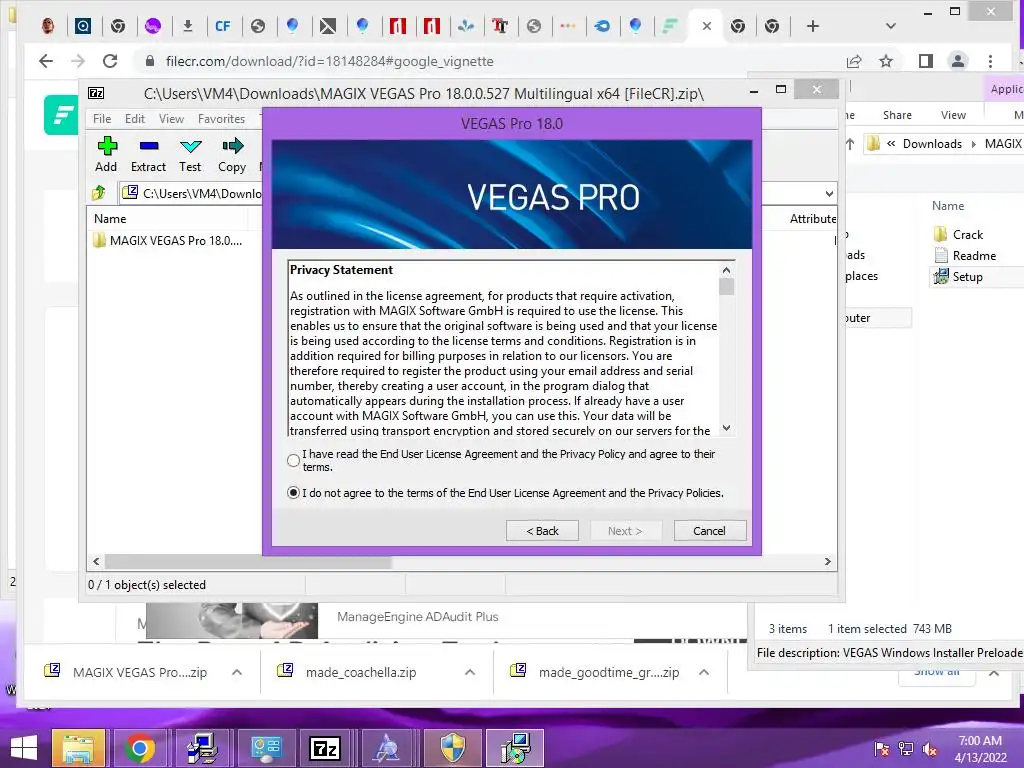1024x768 pixels.
Task: Open the 7-Zip Favorites menu
Action: pos(221,119)
